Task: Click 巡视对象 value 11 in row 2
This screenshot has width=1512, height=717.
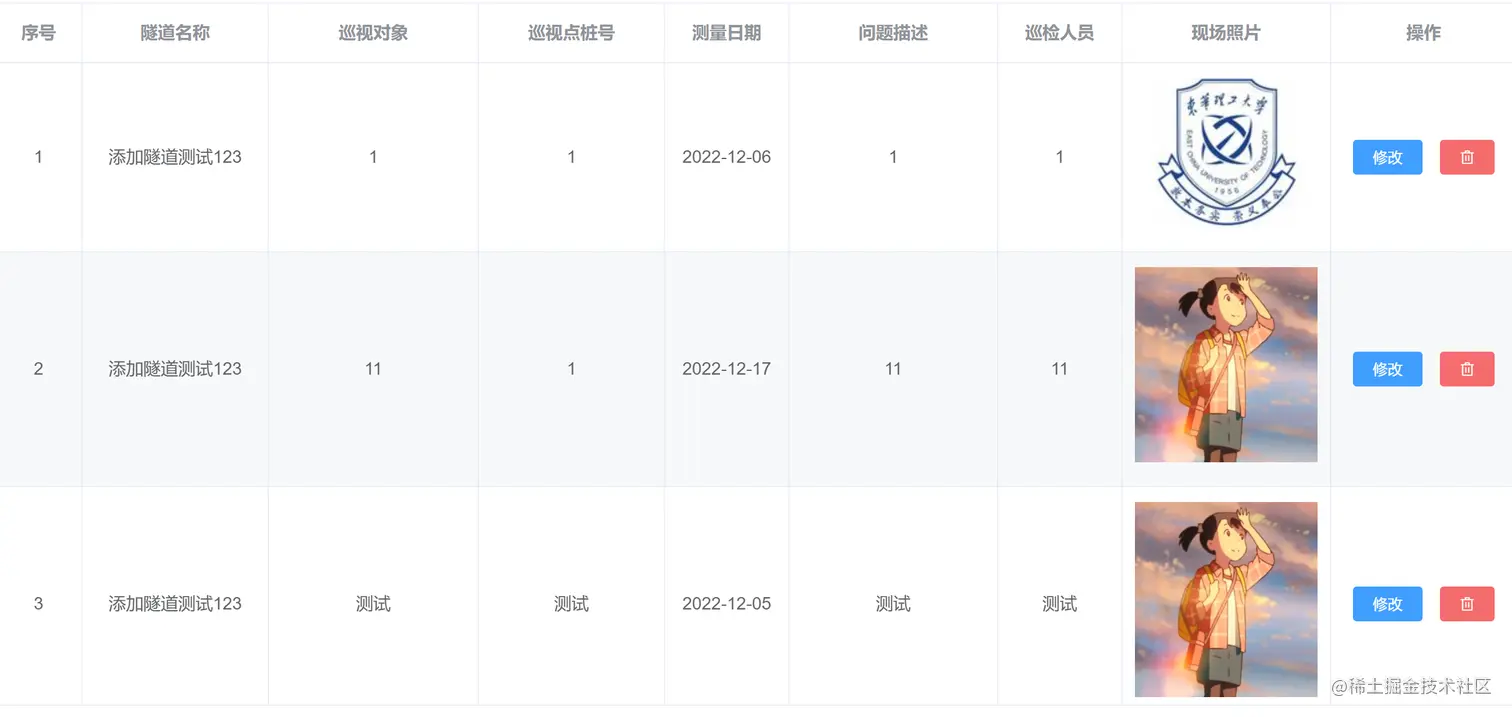Action: point(373,369)
